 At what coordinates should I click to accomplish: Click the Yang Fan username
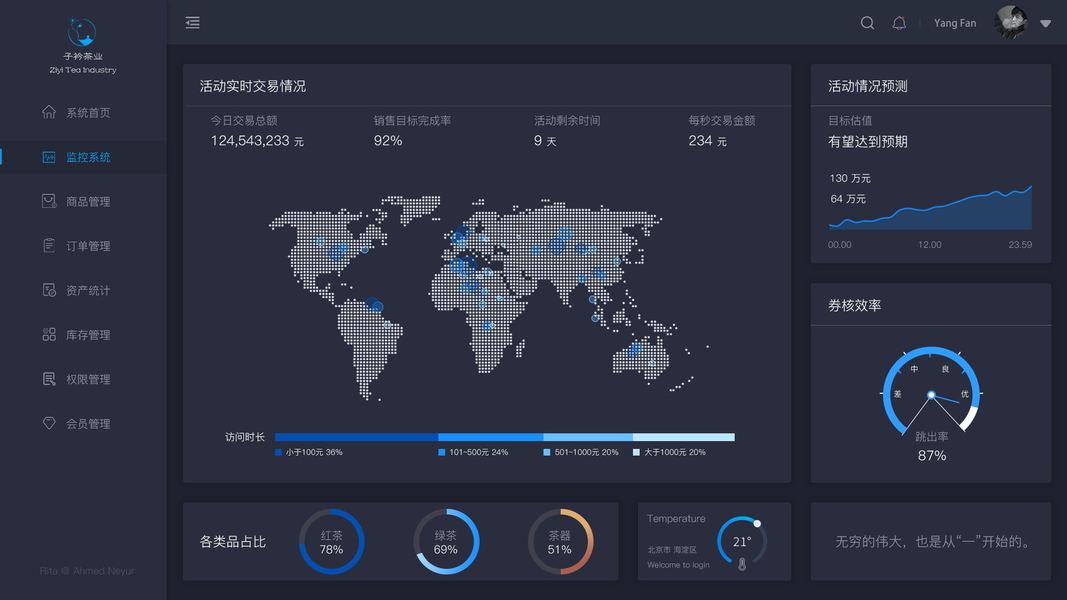(955, 22)
